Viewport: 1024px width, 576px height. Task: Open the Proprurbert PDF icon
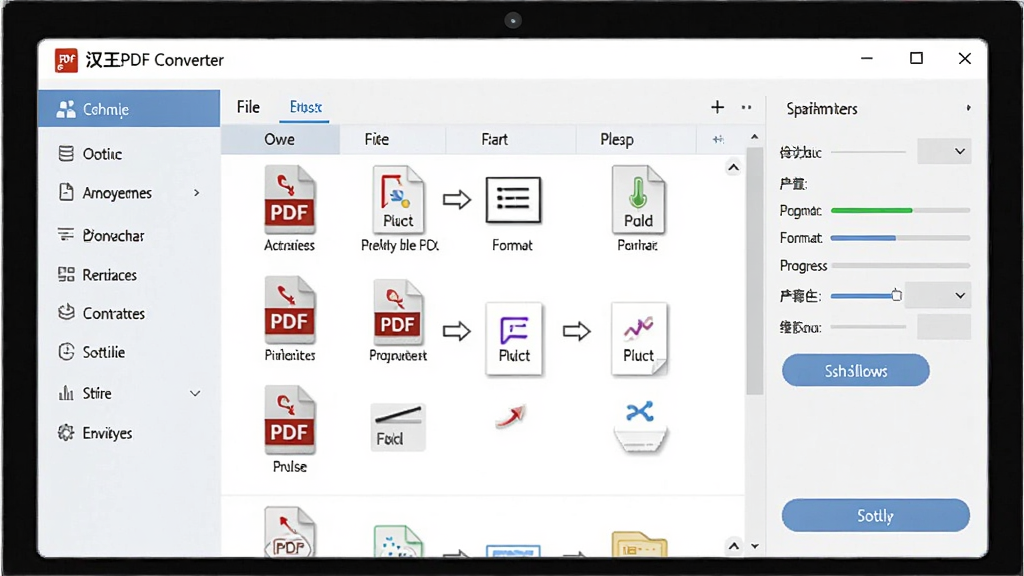pyautogui.click(x=398, y=312)
